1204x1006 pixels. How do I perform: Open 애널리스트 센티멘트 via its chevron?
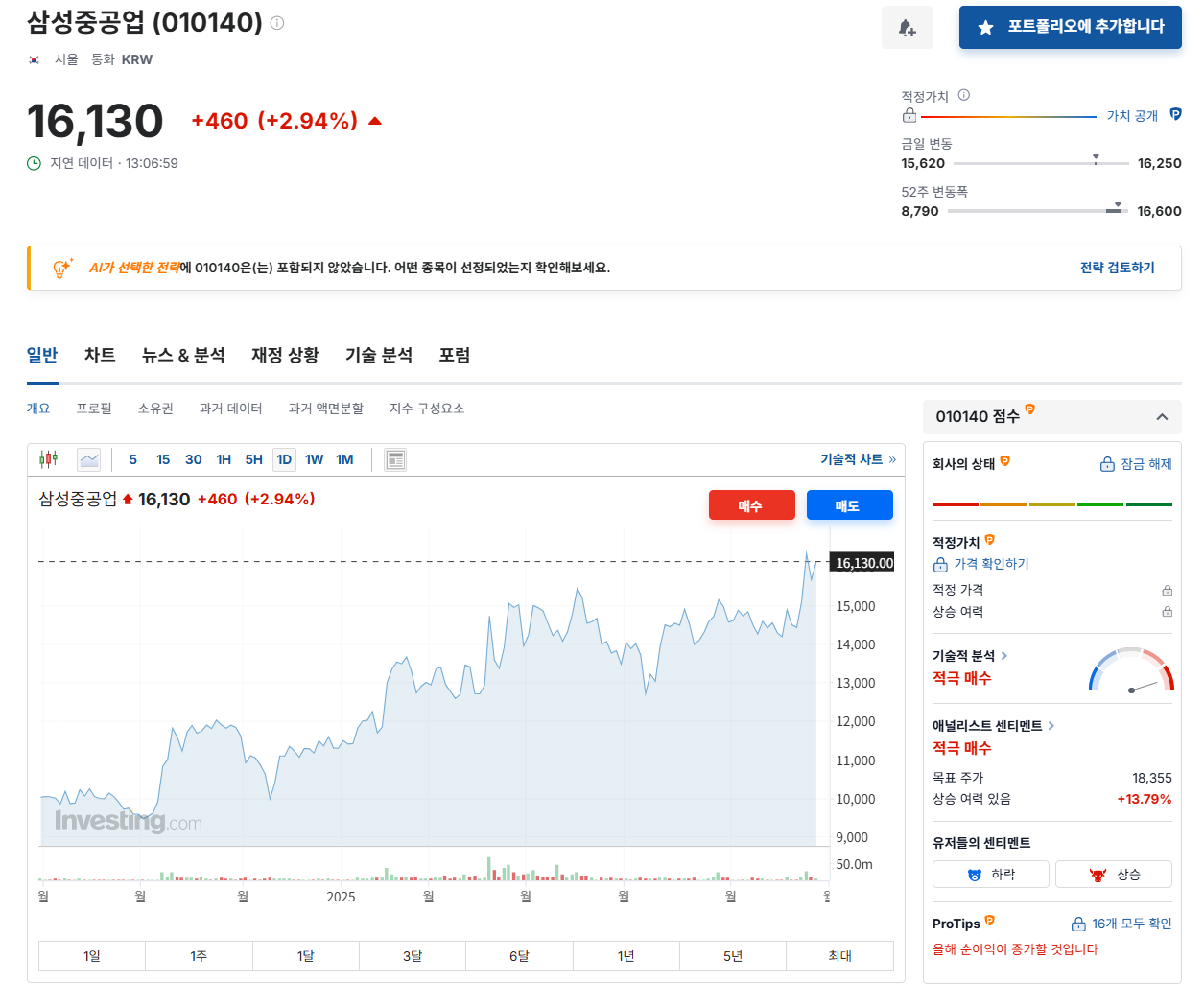click(1051, 726)
